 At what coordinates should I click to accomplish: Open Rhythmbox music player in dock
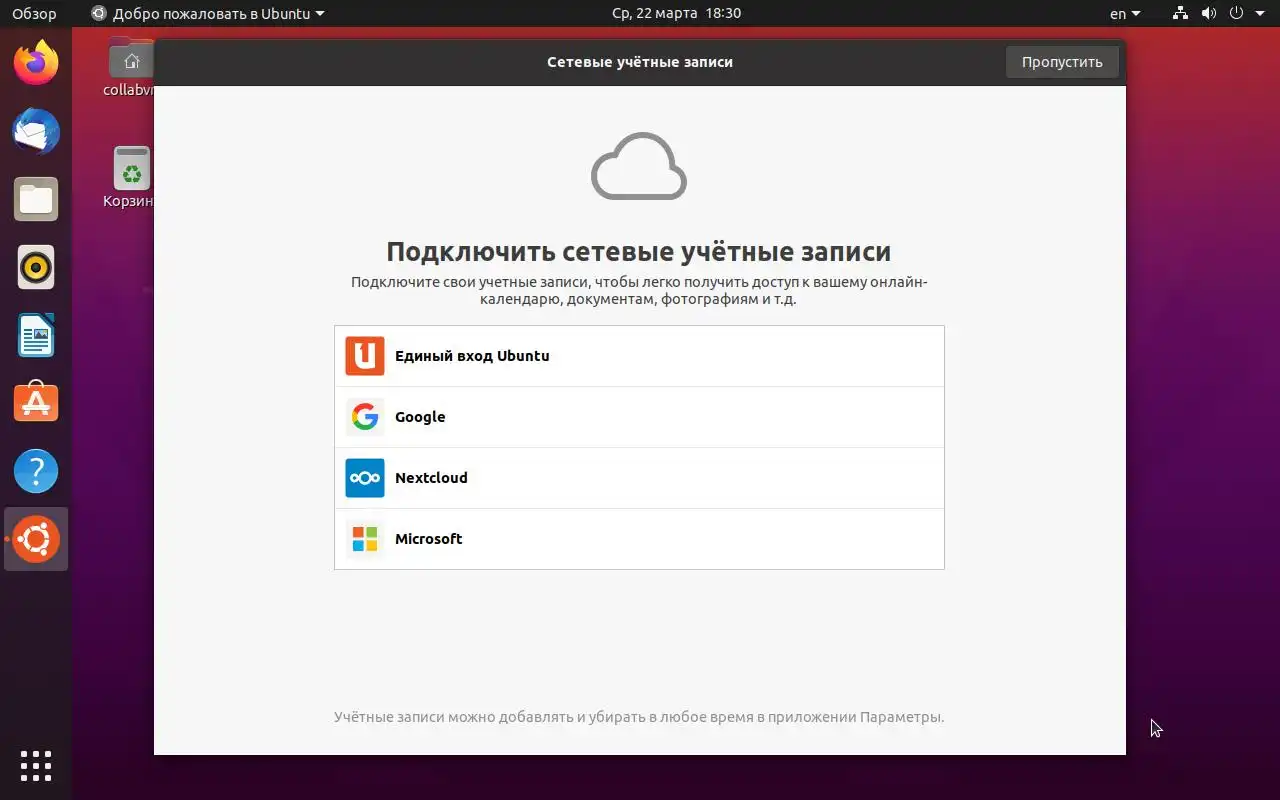(x=36, y=268)
